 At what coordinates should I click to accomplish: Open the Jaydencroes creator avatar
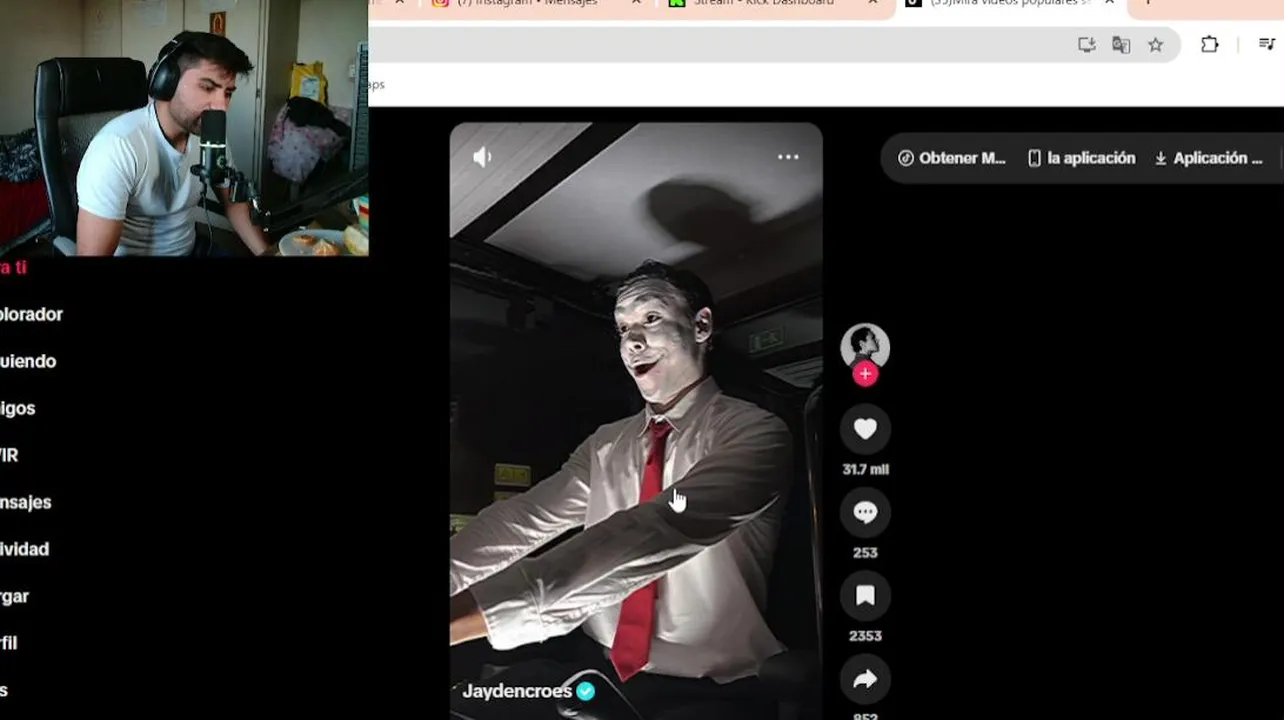(865, 346)
